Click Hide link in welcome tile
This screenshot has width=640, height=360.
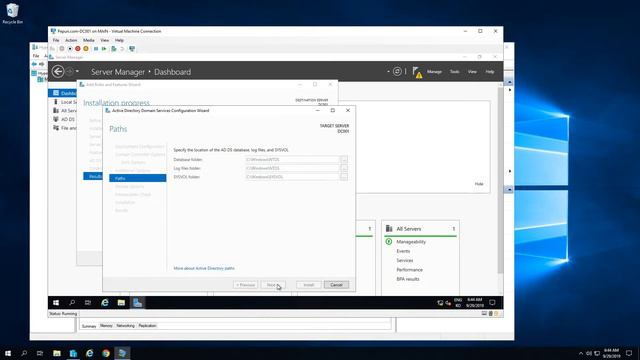coord(479,184)
